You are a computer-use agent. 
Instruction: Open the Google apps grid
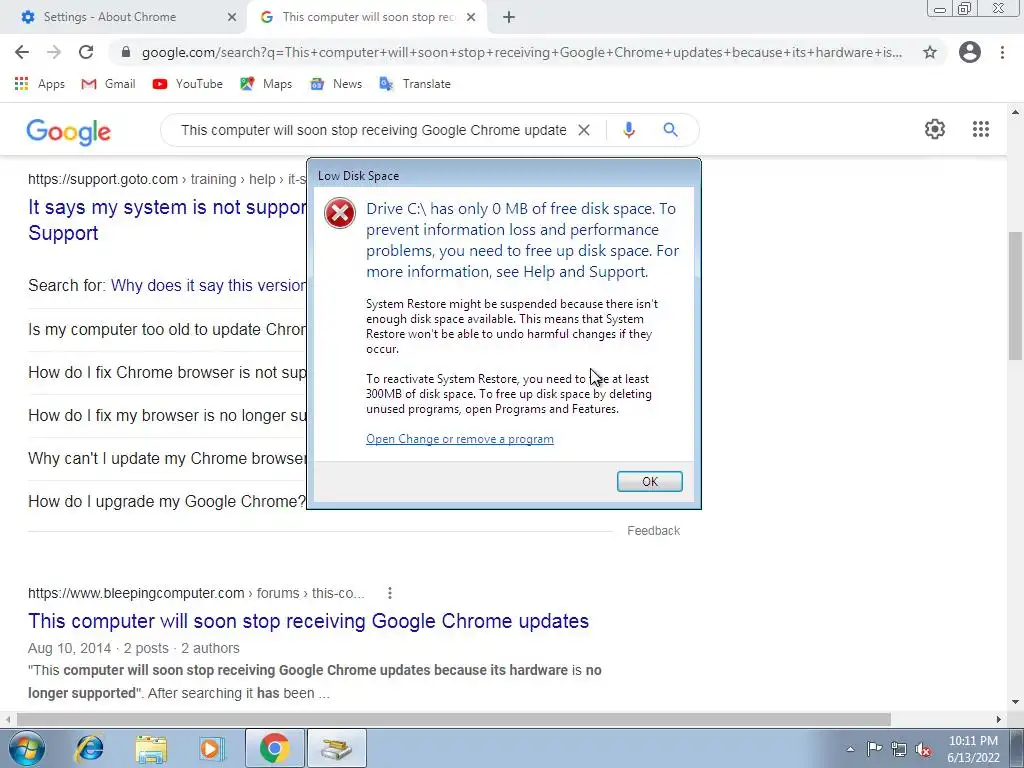click(x=981, y=129)
